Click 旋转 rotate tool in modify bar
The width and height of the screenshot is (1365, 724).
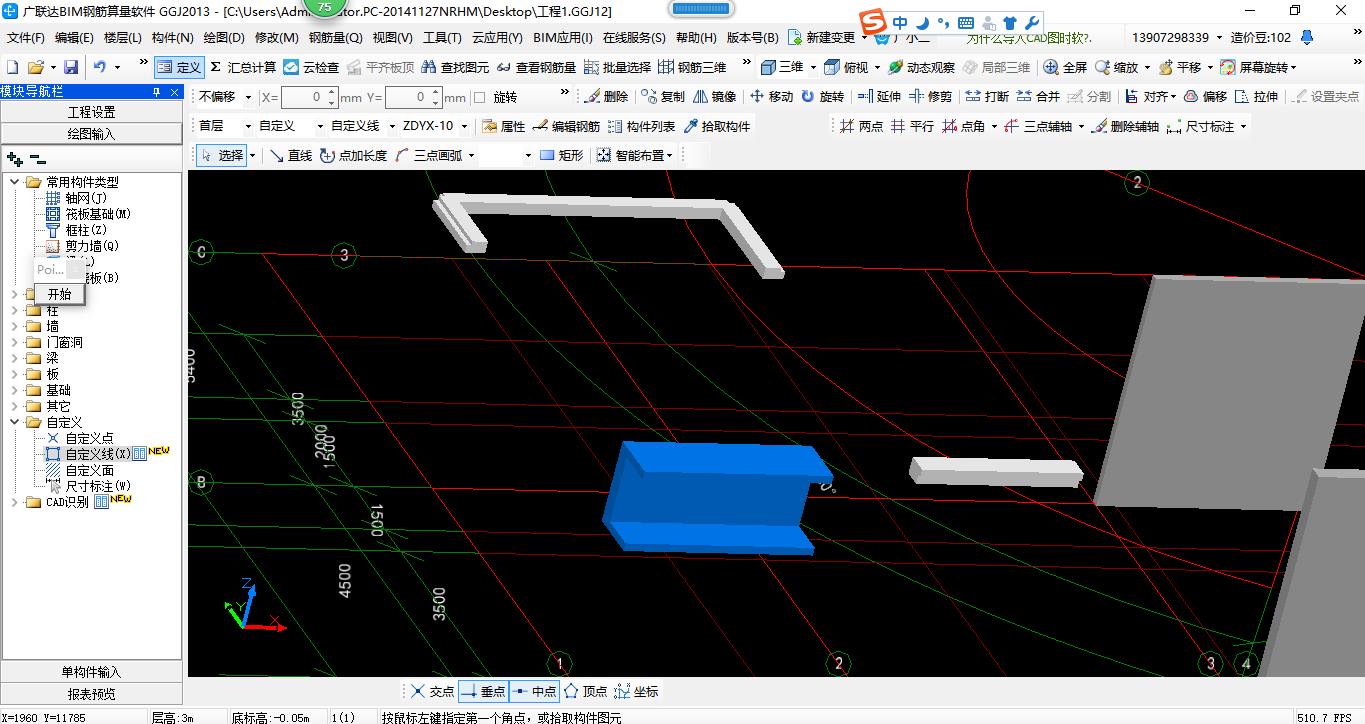(x=822, y=97)
